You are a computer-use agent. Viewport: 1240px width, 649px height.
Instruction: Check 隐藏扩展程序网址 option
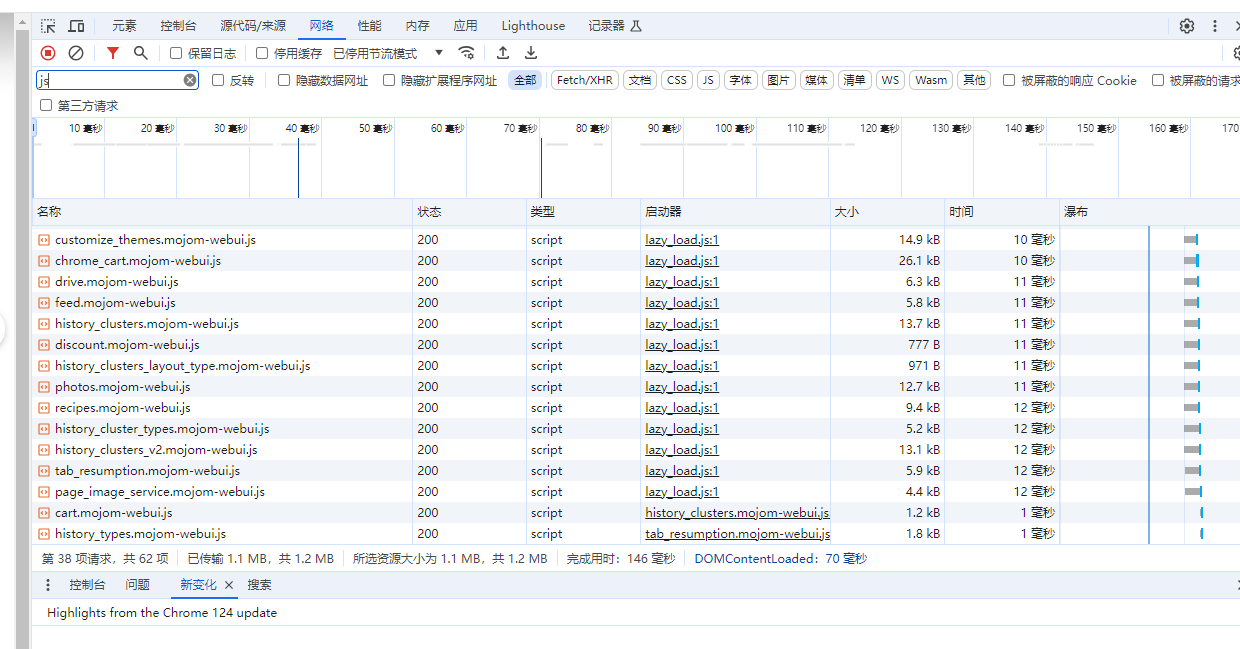click(x=389, y=80)
